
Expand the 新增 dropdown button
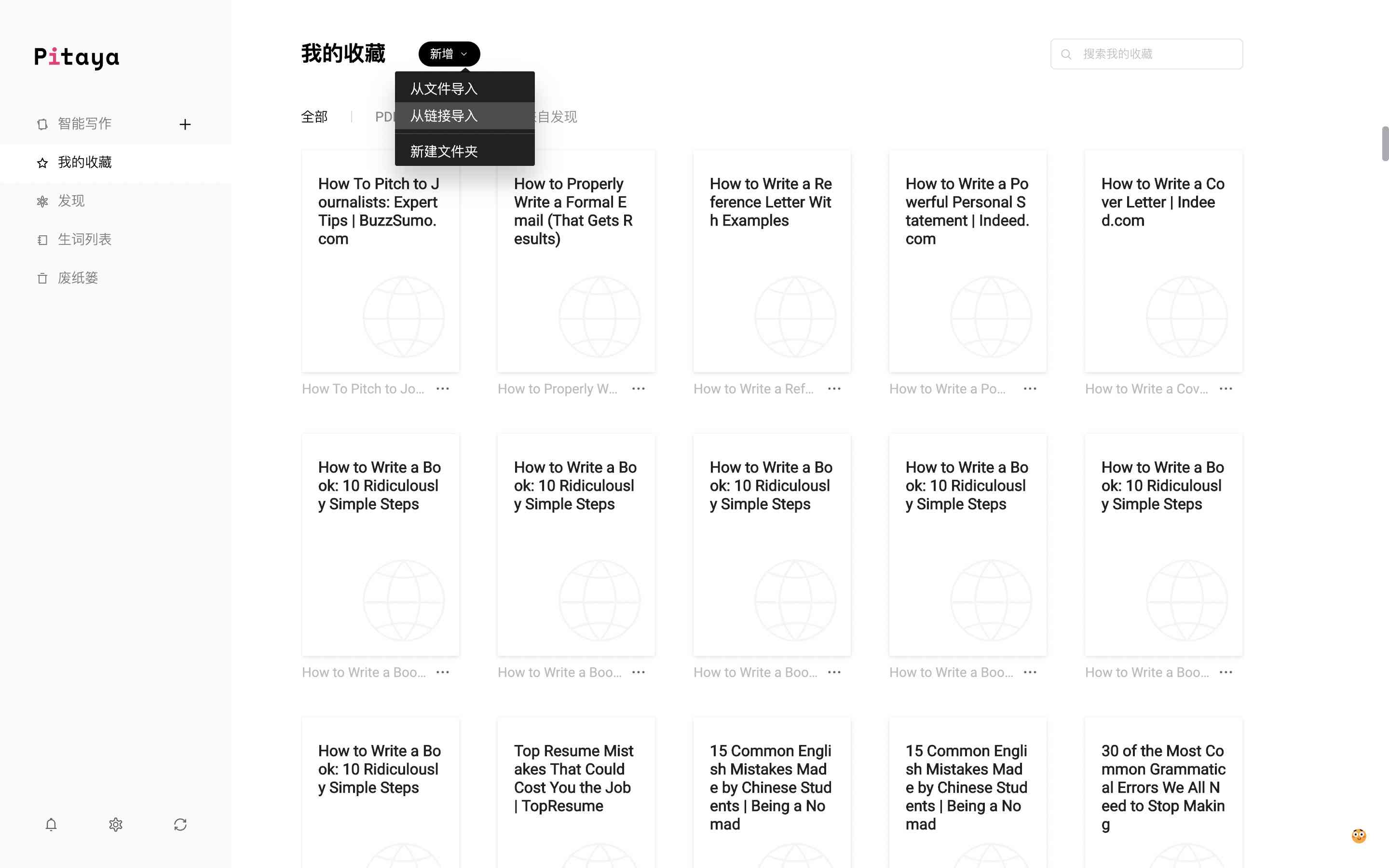[x=448, y=54]
